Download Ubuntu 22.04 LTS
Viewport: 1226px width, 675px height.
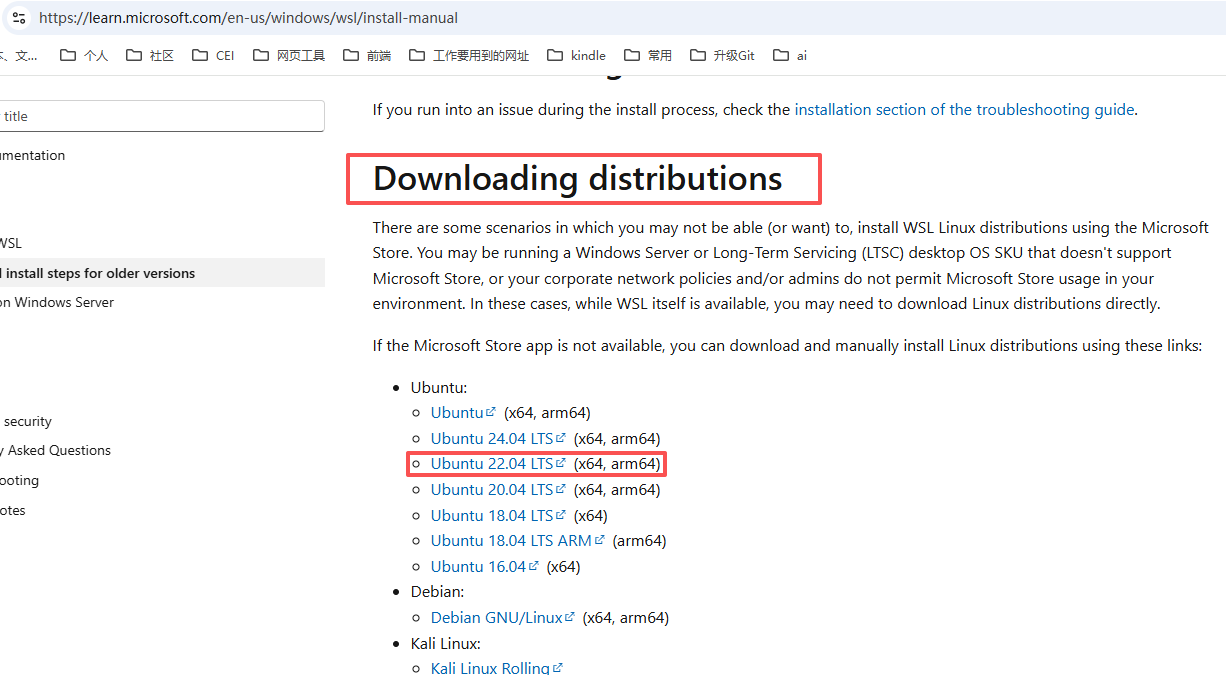[498, 464]
